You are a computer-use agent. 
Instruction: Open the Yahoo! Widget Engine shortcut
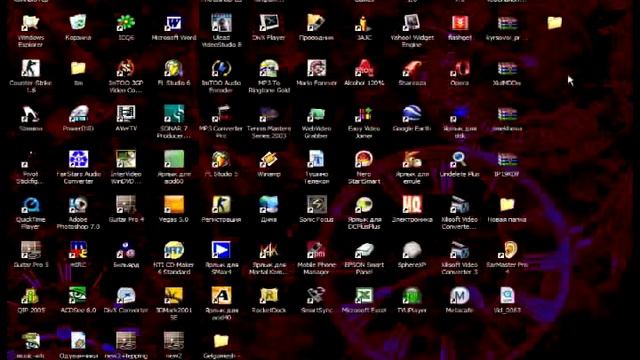411,23
